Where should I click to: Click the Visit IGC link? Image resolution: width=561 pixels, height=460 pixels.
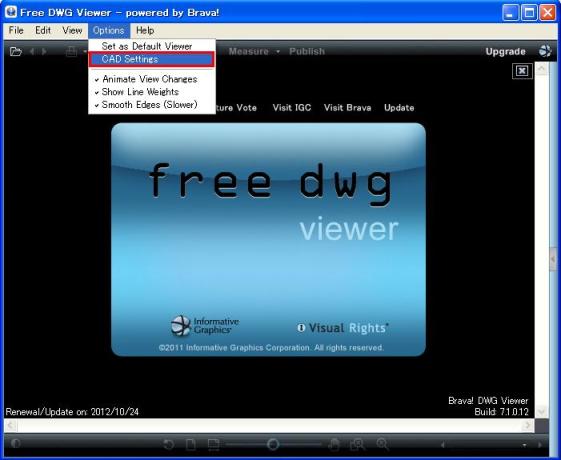click(292, 108)
